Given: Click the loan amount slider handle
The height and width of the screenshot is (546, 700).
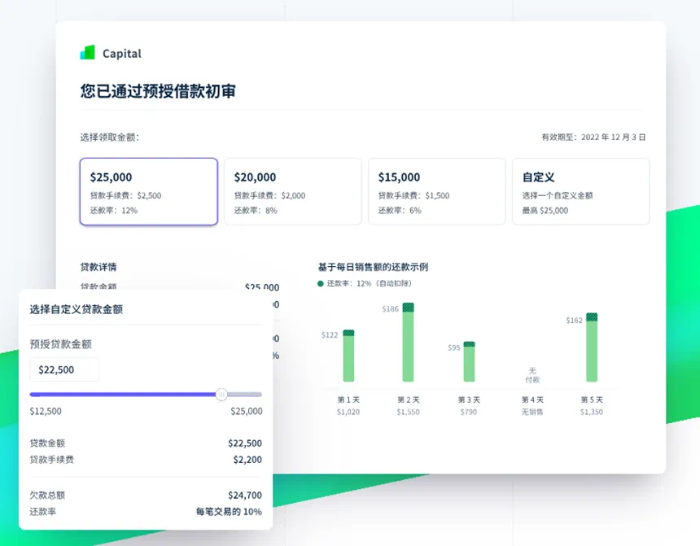Looking at the screenshot, I should point(221,394).
